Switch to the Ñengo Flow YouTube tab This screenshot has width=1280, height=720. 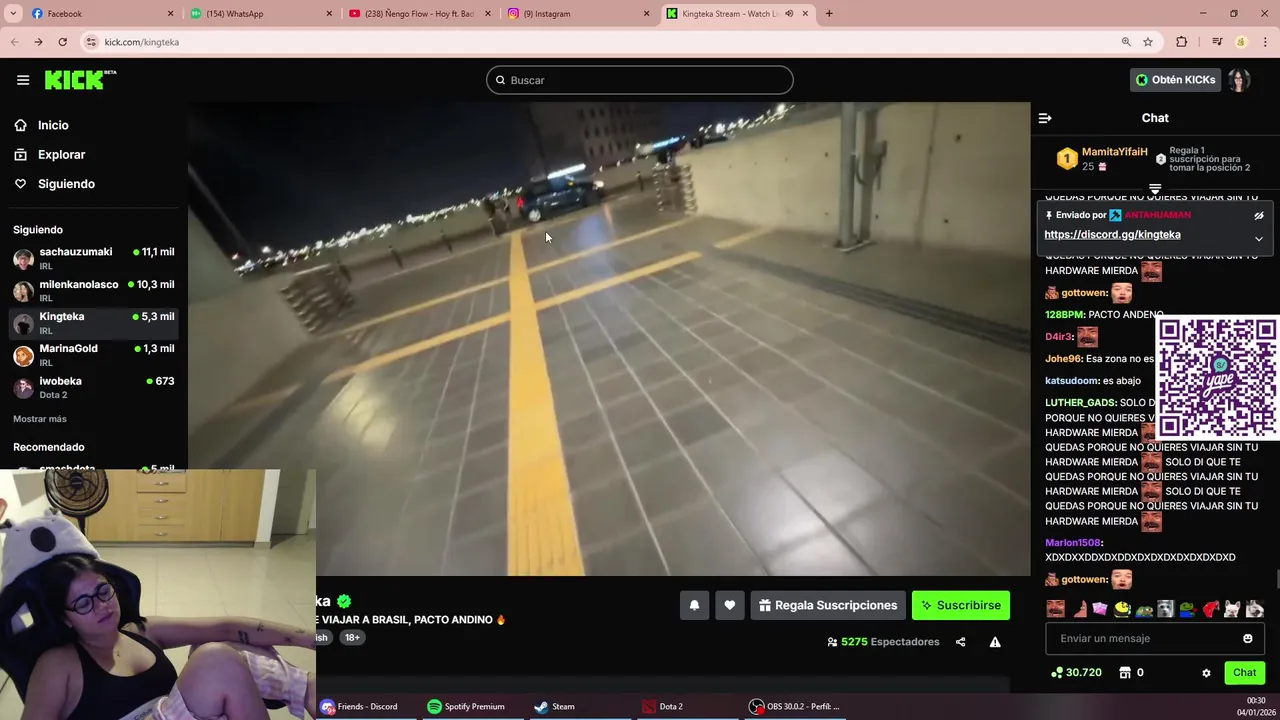coord(419,14)
